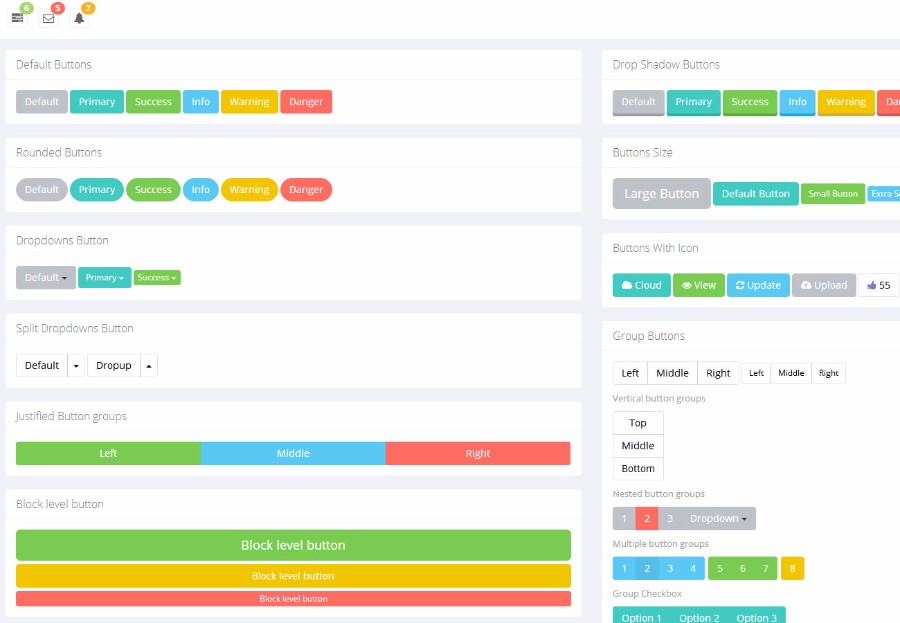The height and width of the screenshot is (623, 900).
Task: Open the gray Default dropdown button
Action: (x=46, y=278)
